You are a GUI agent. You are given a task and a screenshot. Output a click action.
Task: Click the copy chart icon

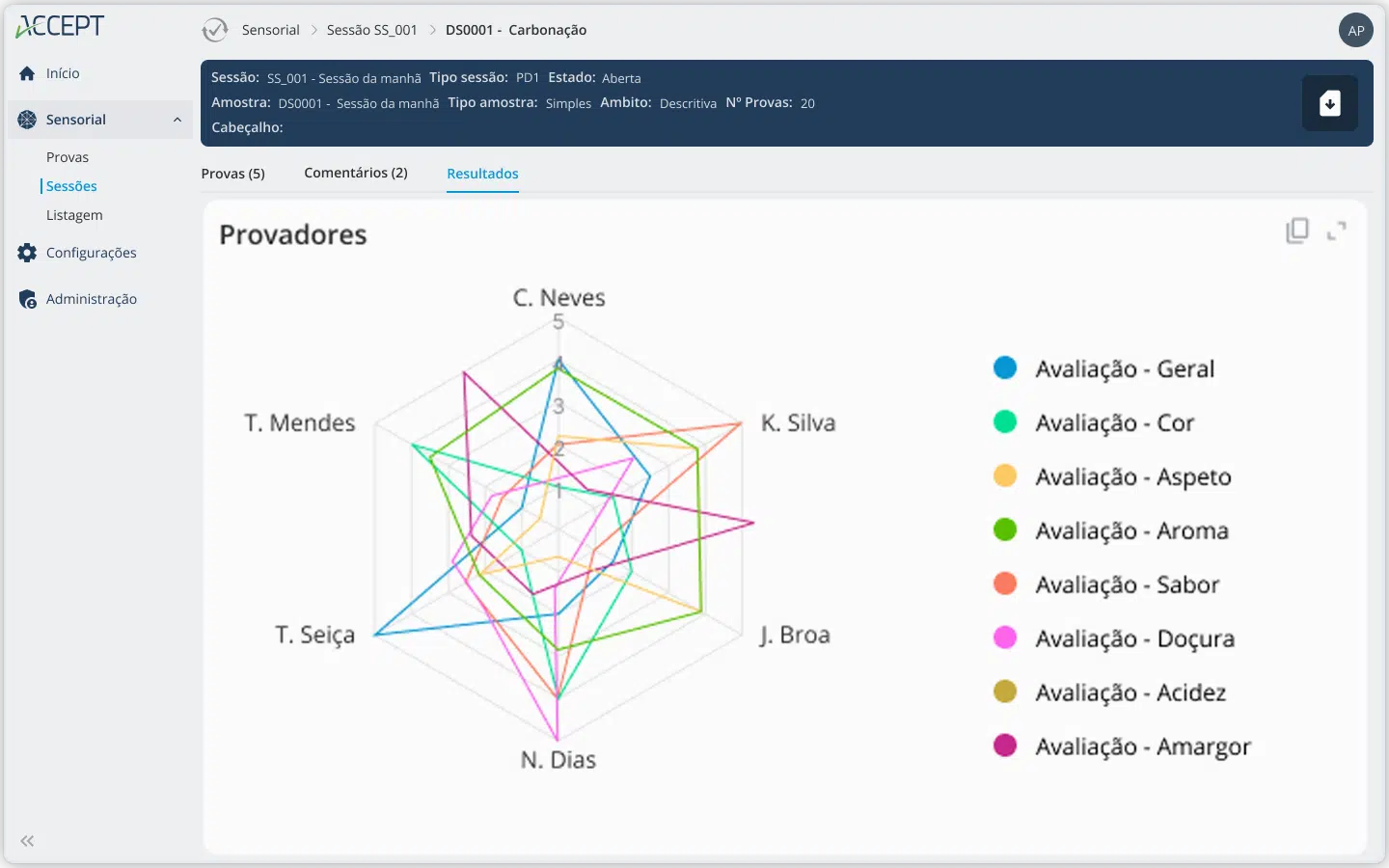[1297, 231]
